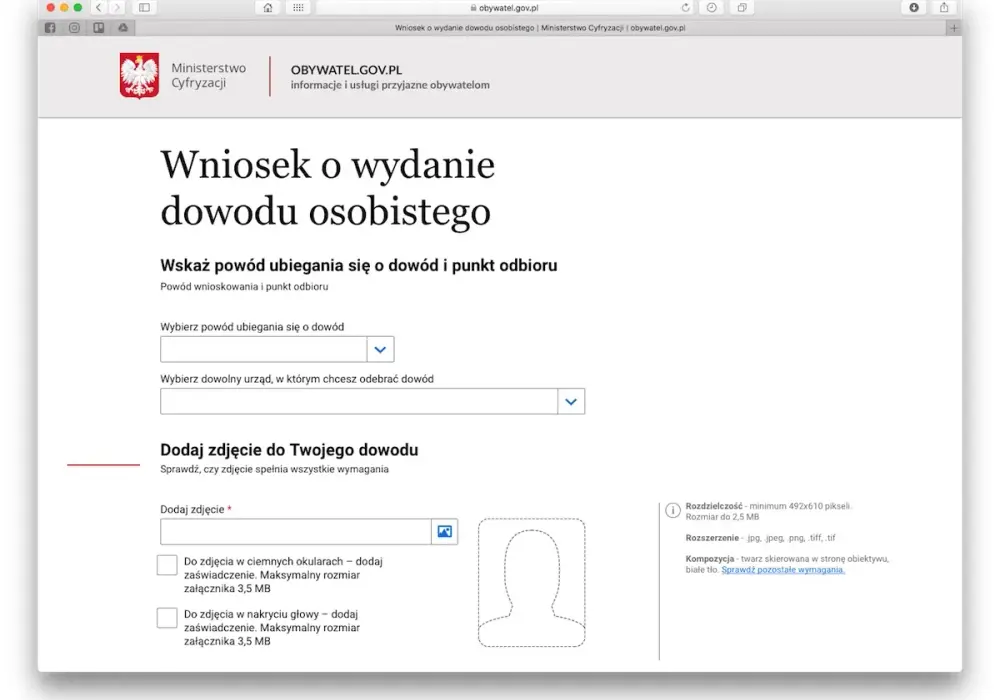Screen dimensions: 1000x700
Task: Show all tabs overview icon
Action: tap(742, 8)
